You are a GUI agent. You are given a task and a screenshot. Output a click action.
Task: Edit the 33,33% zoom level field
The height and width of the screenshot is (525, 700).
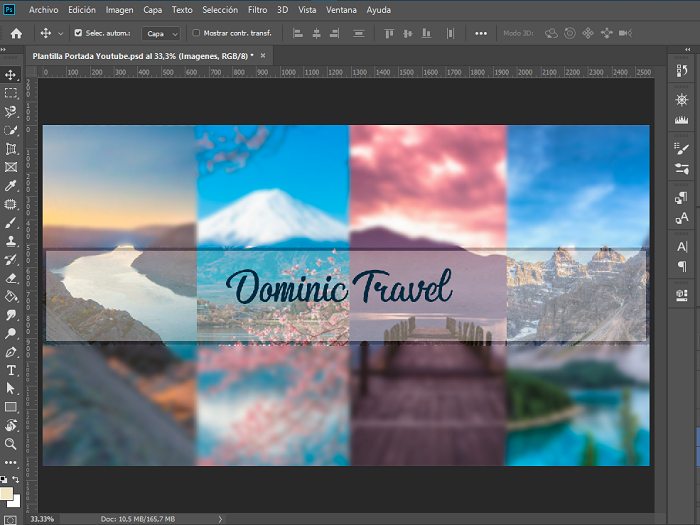pos(42,519)
